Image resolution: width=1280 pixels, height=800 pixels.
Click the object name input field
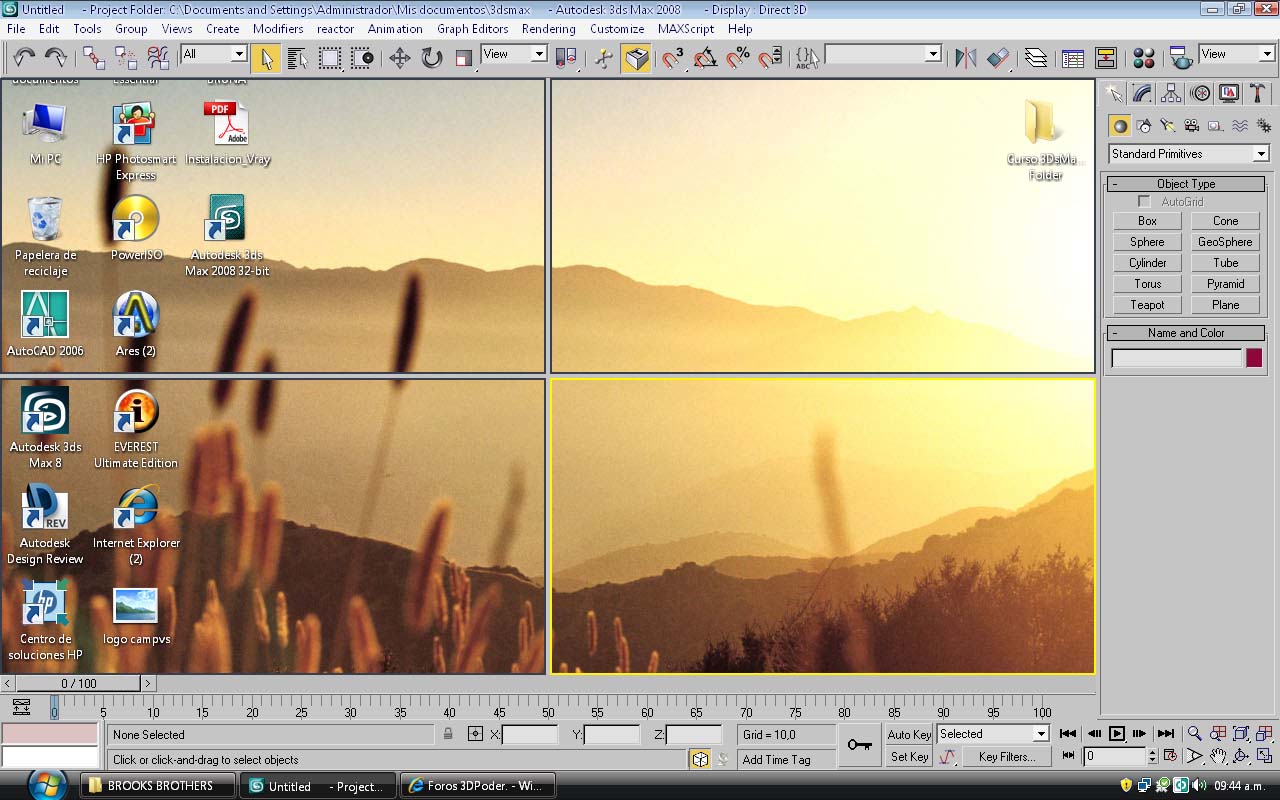tap(1177, 358)
